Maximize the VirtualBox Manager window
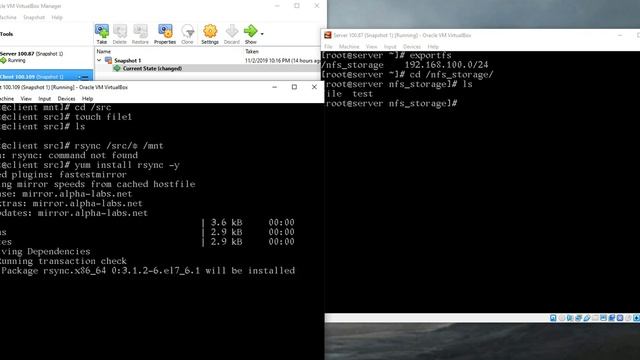Image resolution: width=640 pixels, height=360 pixels. pyautogui.click(x=297, y=6)
